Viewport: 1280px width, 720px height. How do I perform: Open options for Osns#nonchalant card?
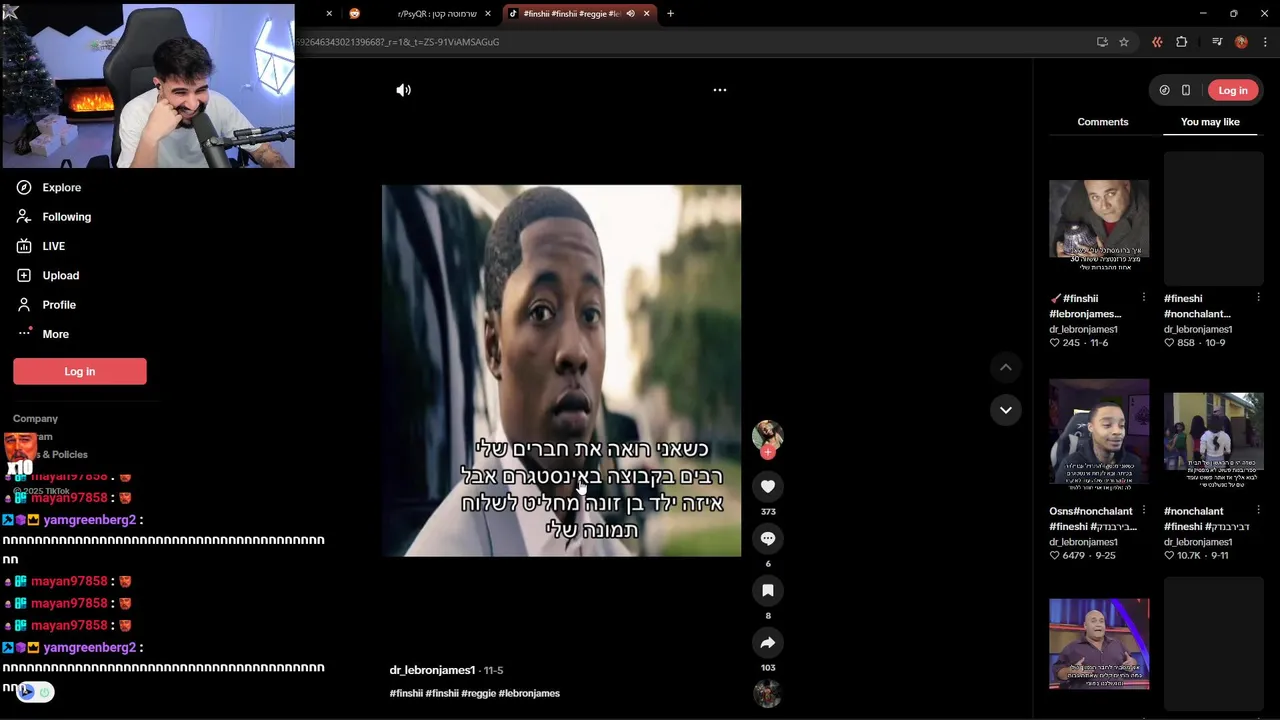coord(1143,510)
